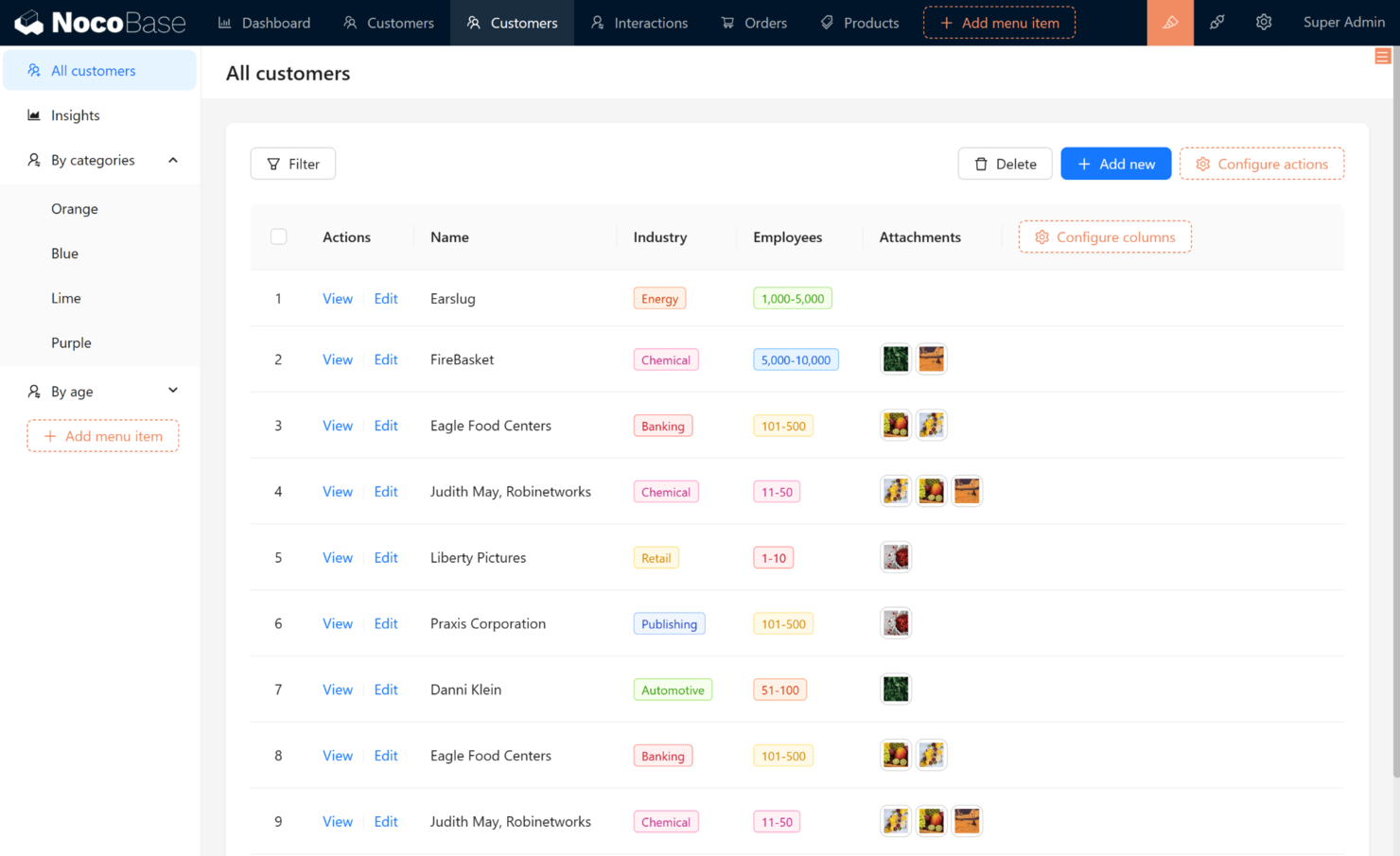View Danni Klein record
The image size is (1400, 856).
pyautogui.click(x=338, y=690)
